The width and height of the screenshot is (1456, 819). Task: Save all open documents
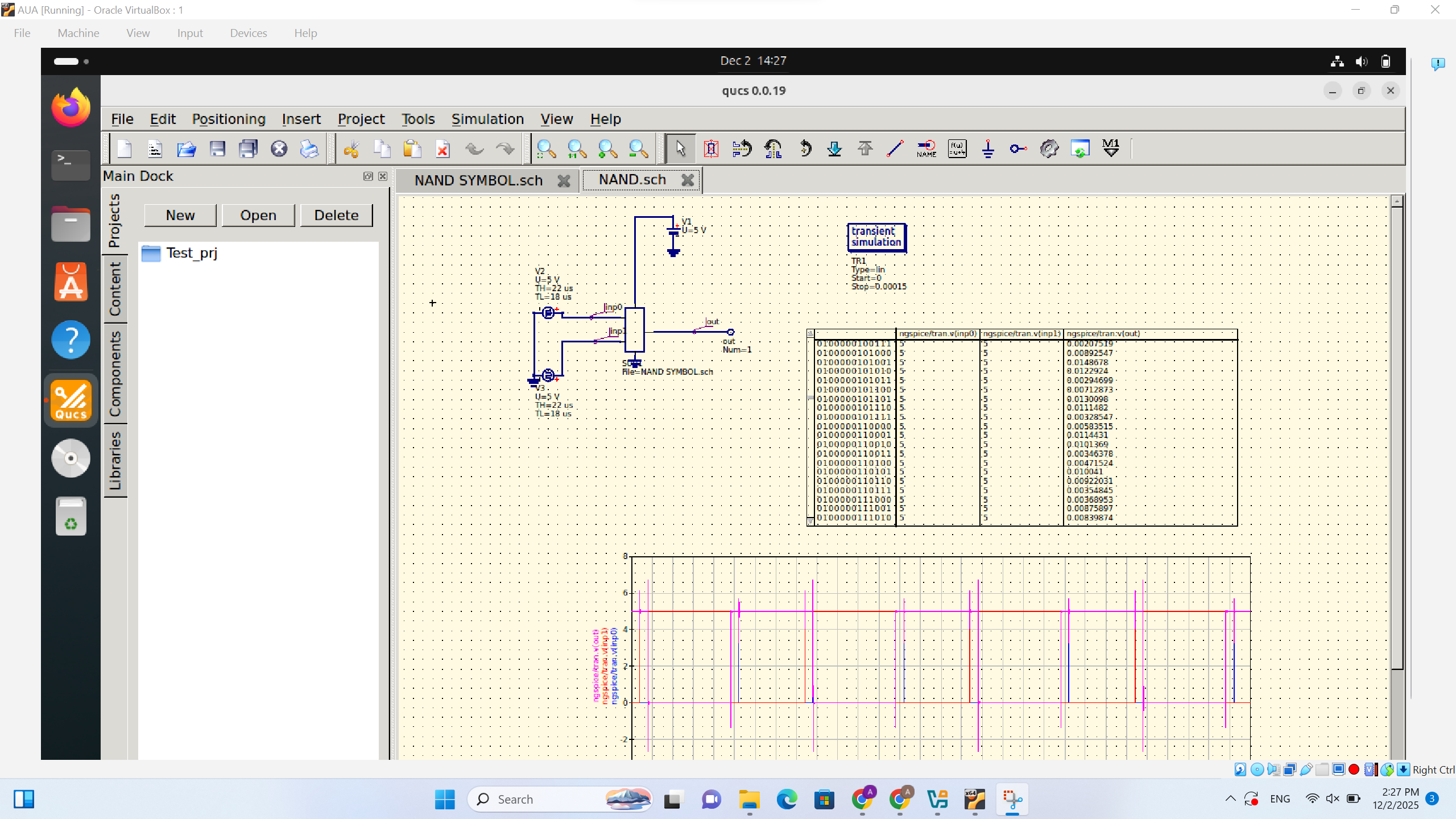248,149
